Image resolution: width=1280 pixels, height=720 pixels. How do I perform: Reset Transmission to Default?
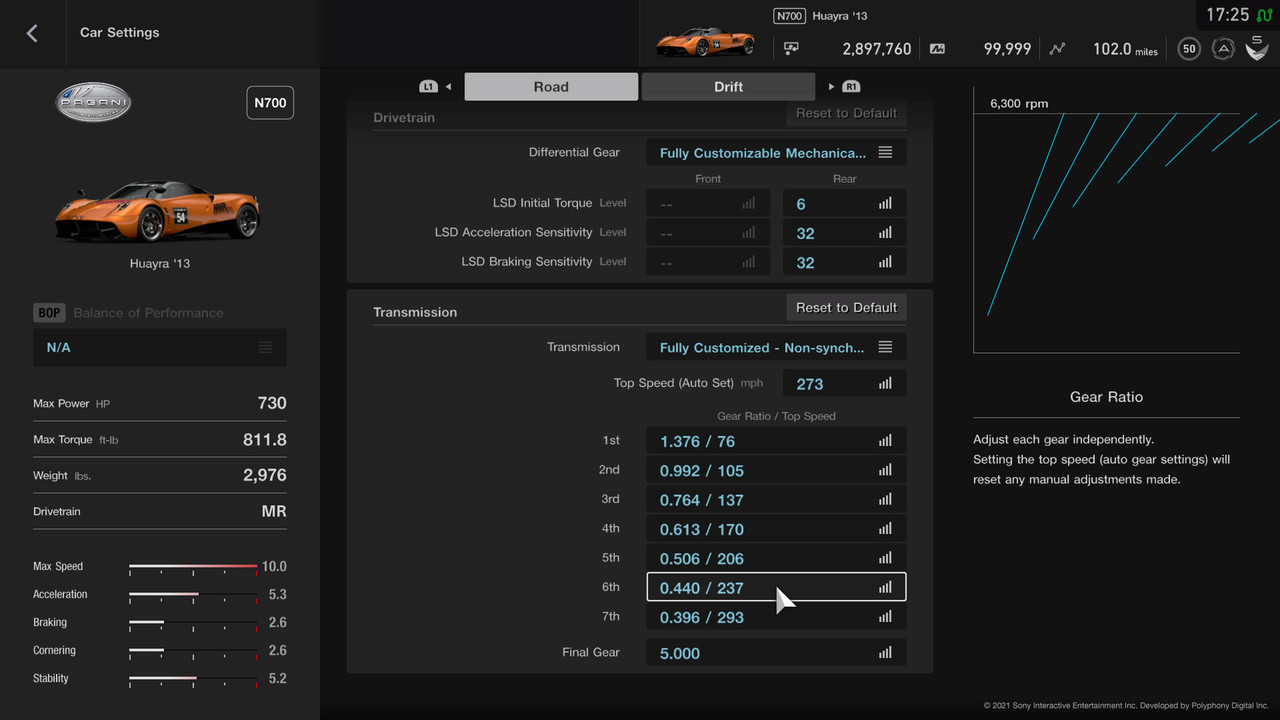point(846,308)
